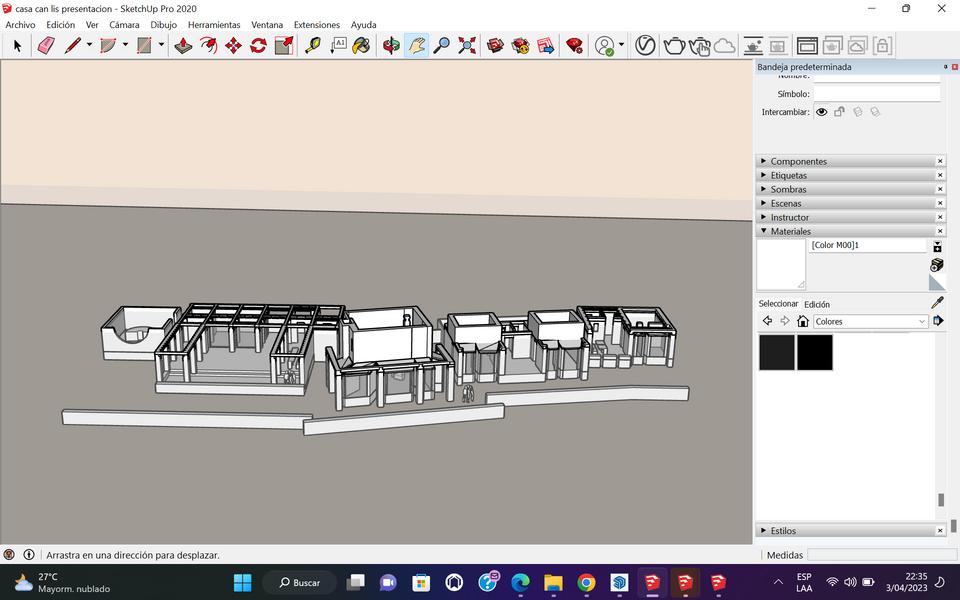Click the materials home button
Screen dimensions: 960x600
coord(802,321)
